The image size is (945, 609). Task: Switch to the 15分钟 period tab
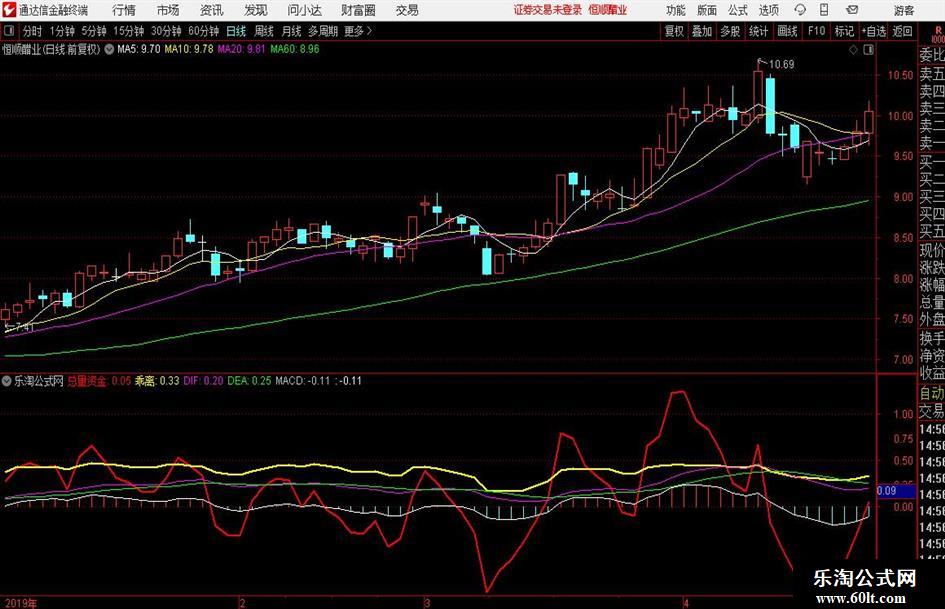[128, 31]
